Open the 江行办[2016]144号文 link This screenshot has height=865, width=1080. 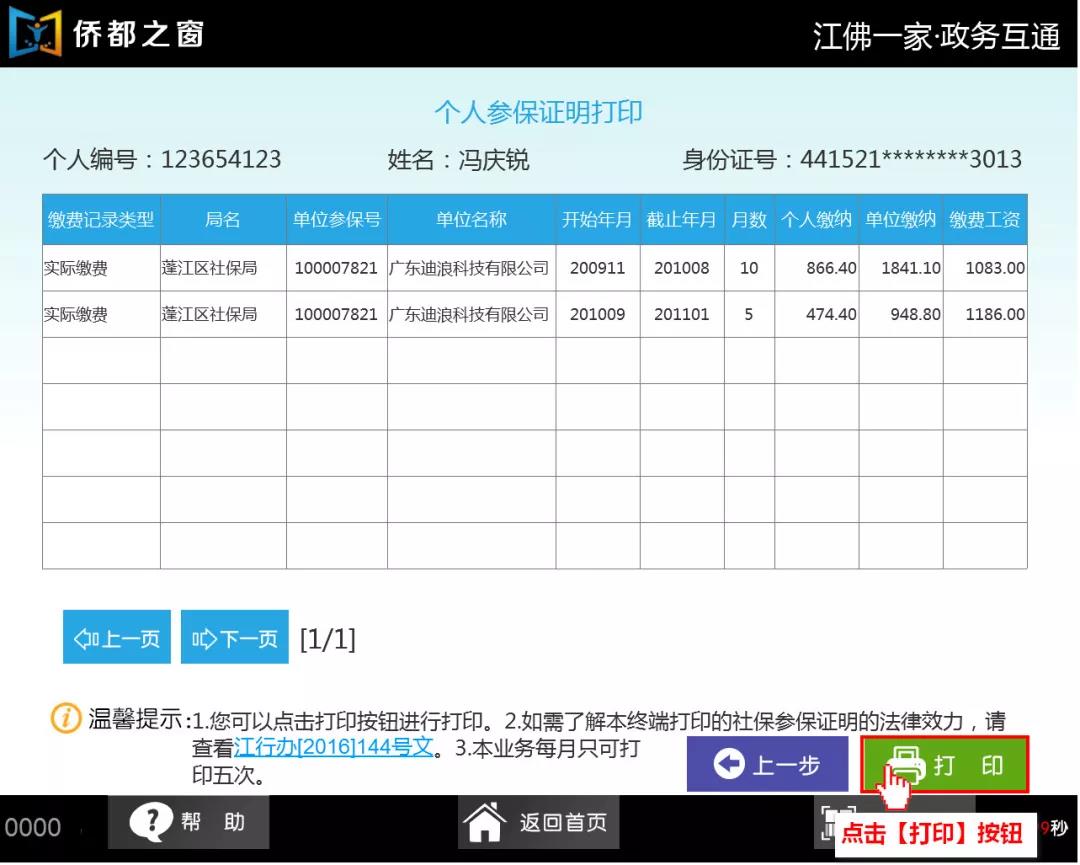click(333, 747)
